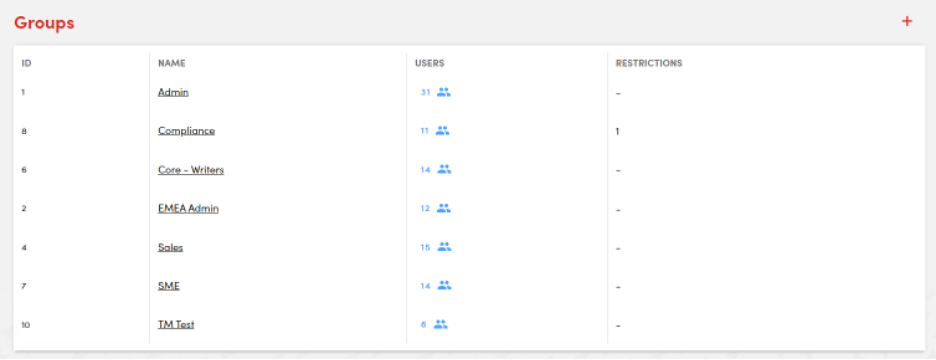Open the Compliance group link
Screen dimensions: 936x360
[186, 131]
